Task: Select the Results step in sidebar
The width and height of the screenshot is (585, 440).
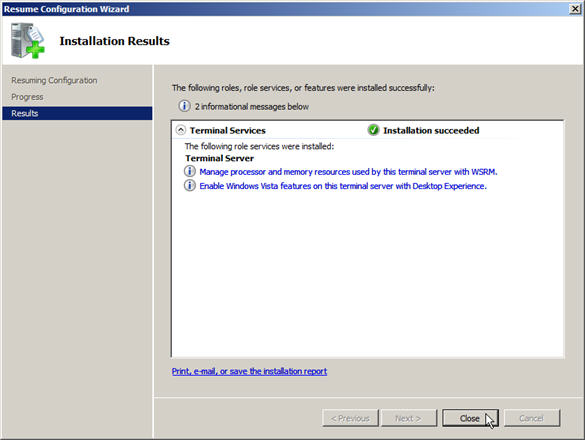Action: [x=77, y=113]
